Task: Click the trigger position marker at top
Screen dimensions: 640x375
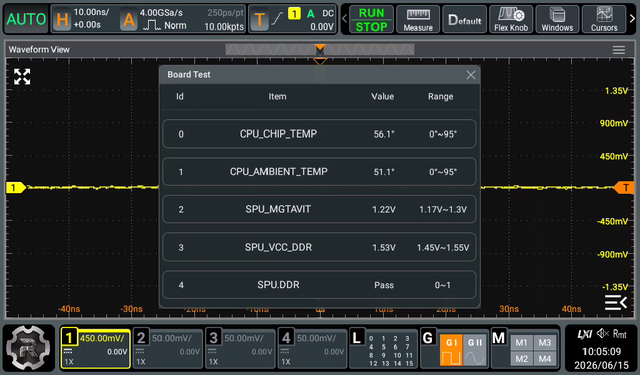Action: click(x=320, y=62)
